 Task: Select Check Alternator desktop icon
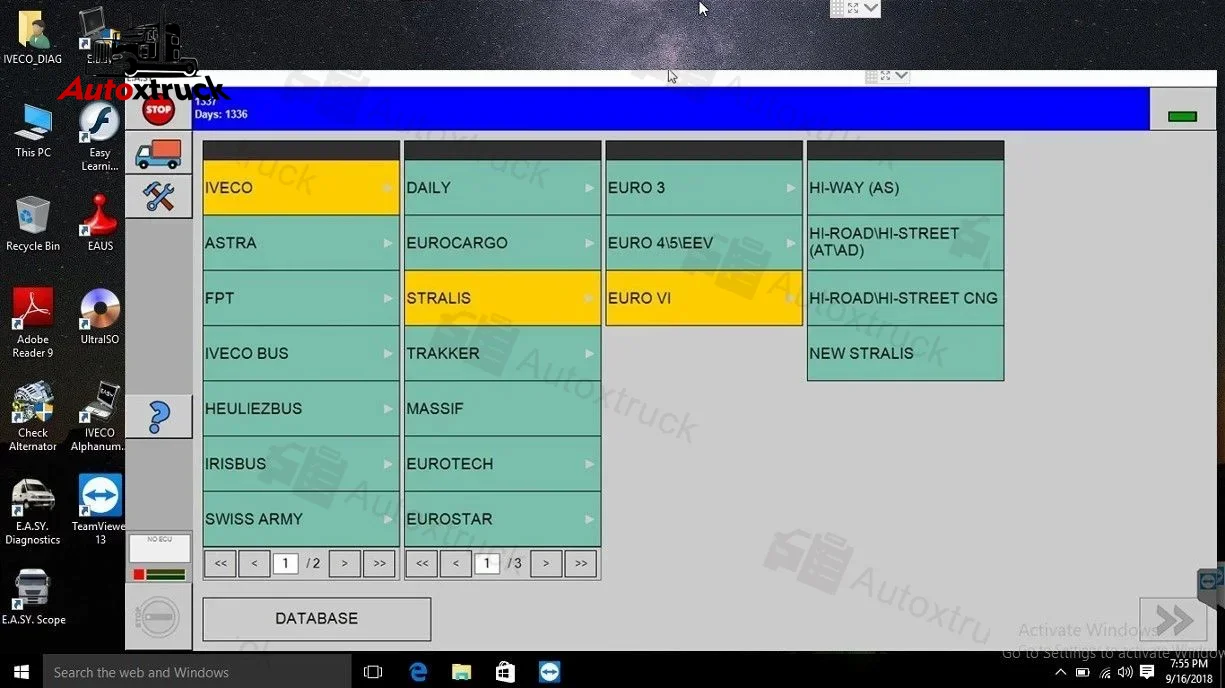tap(33, 417)
